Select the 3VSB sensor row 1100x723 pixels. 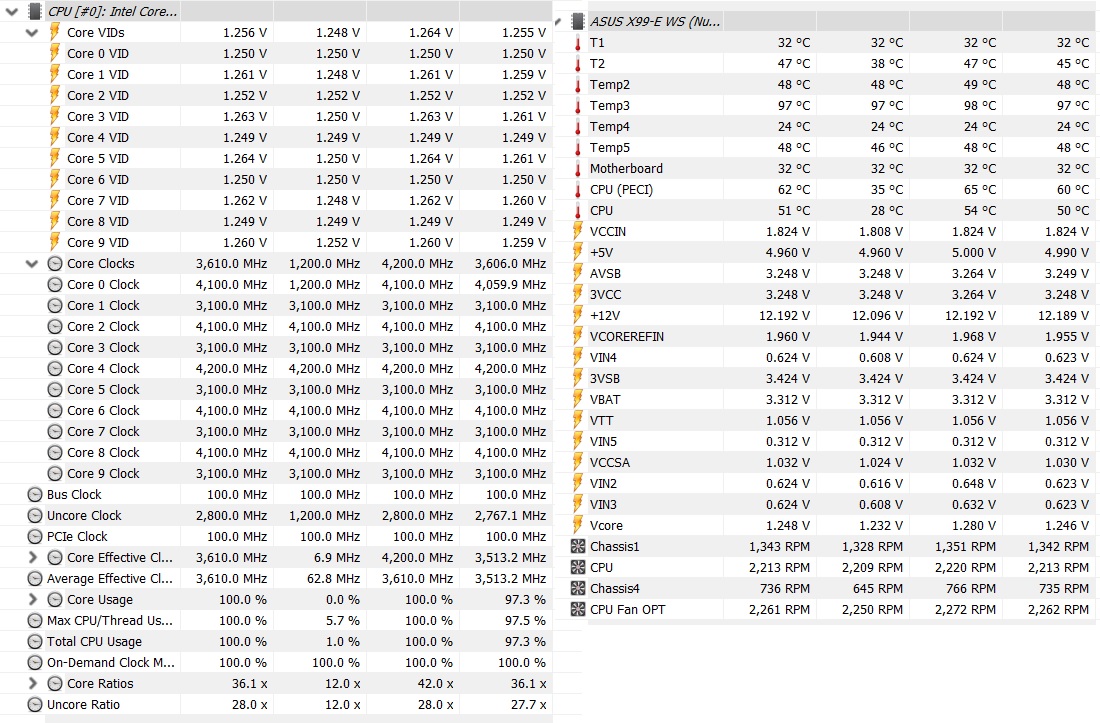coord(833,379)
